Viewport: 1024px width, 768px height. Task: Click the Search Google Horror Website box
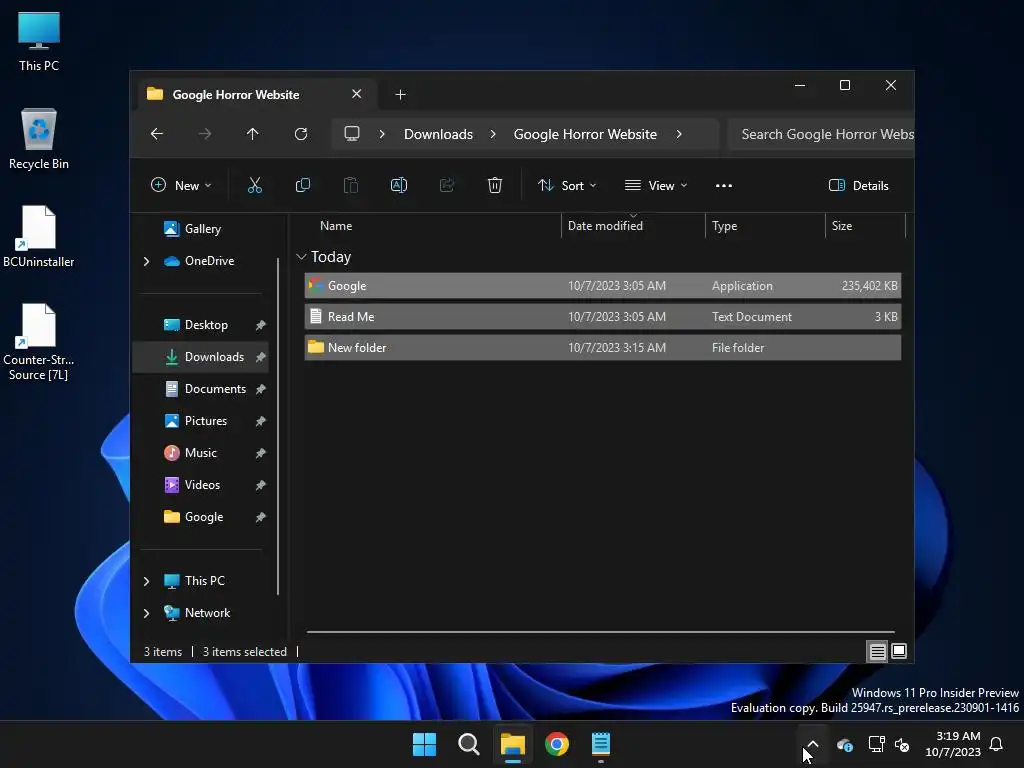822,134
